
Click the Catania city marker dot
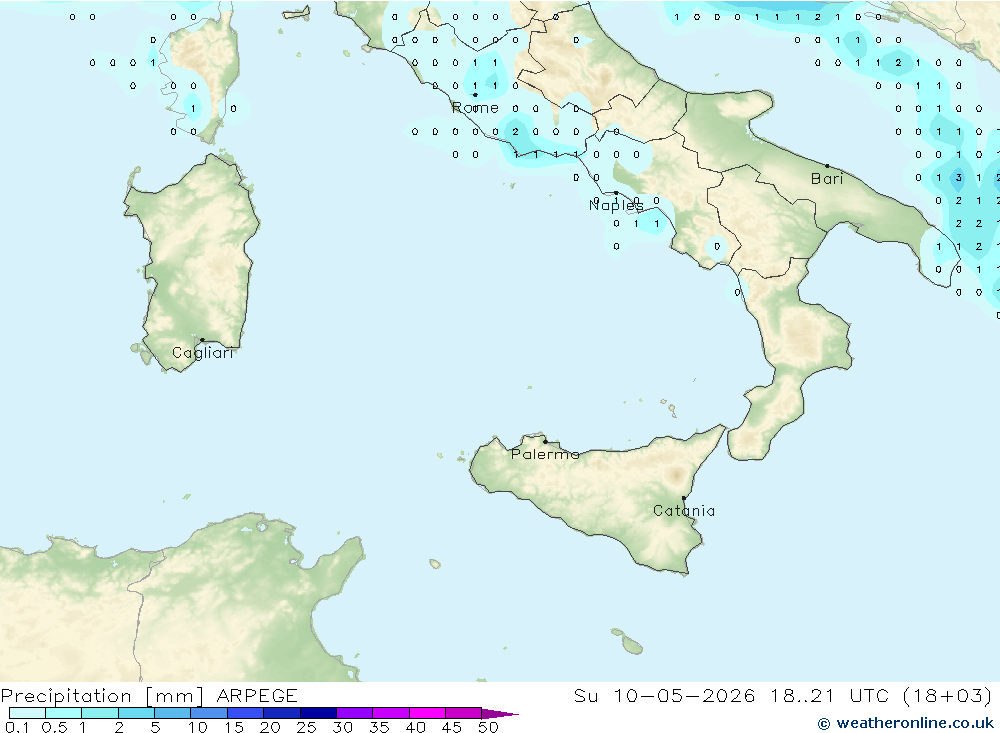(684, 498)
